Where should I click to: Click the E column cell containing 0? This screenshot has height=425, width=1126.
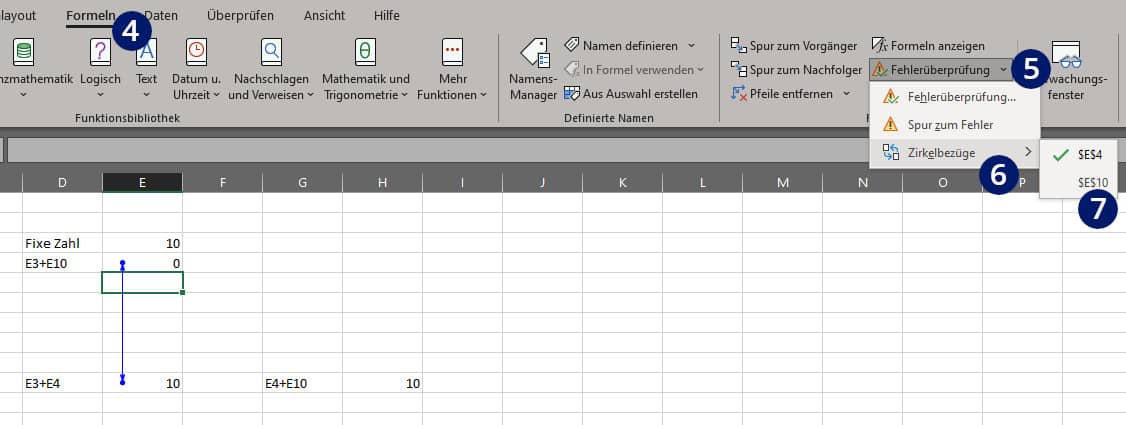click(142, 263)
